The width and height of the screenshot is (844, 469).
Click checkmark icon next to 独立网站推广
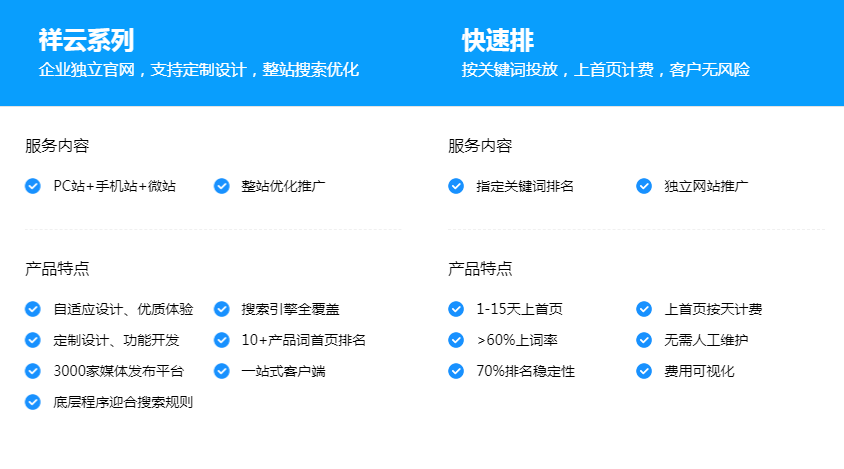click(x=644, y=186)
